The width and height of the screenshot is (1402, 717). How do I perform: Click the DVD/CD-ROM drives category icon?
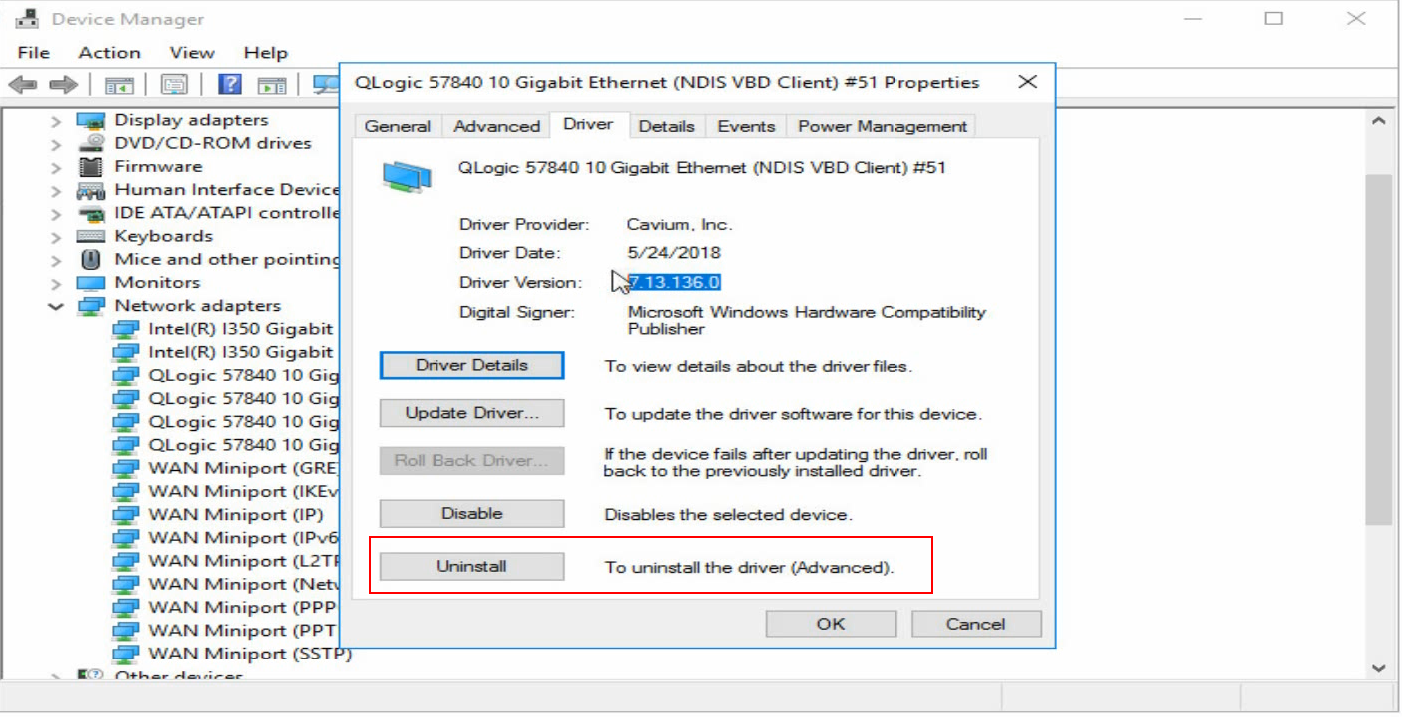(x=91, y=143)
